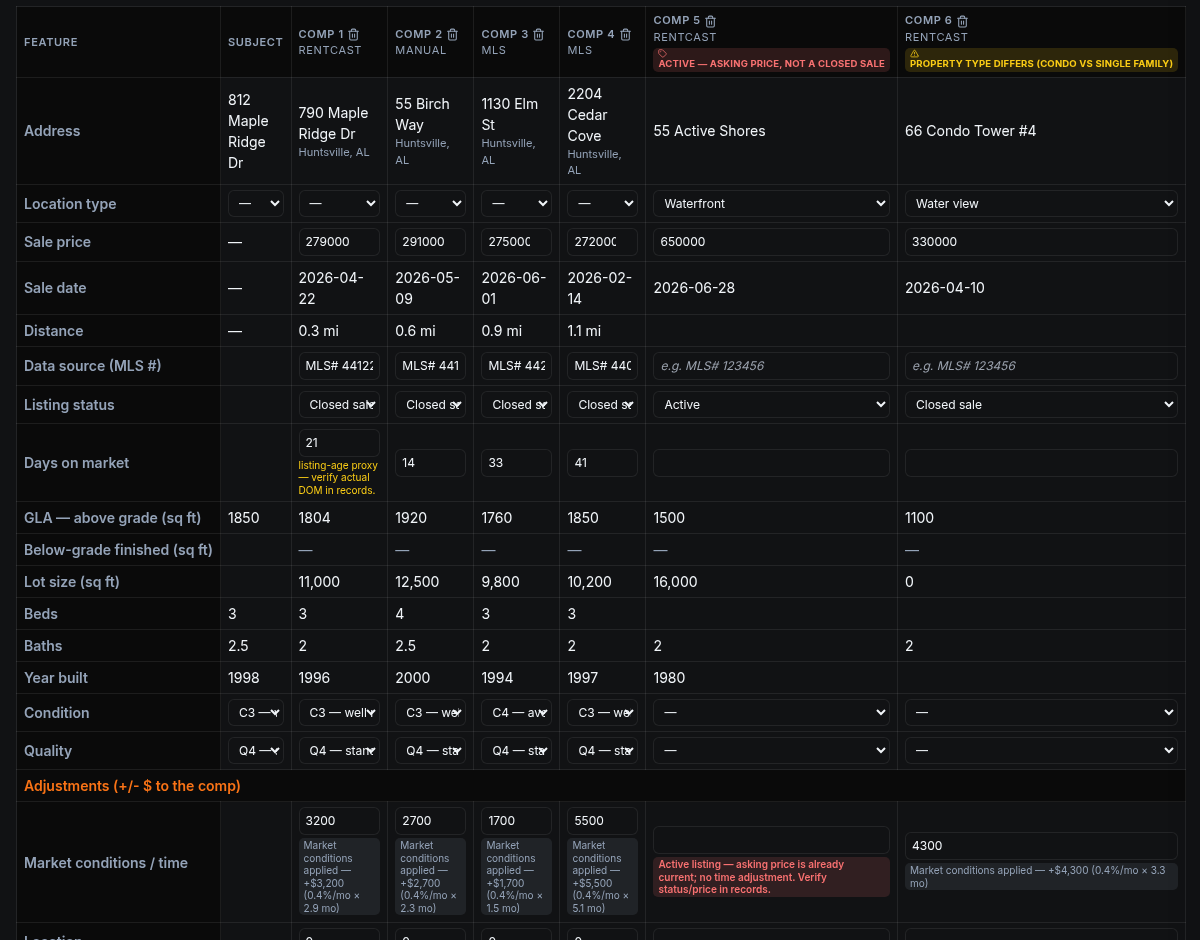Open Comp 5 Waterfront location dropdown
The image size is (1200, 940).
pyautogui.click(x=771, y=204)
